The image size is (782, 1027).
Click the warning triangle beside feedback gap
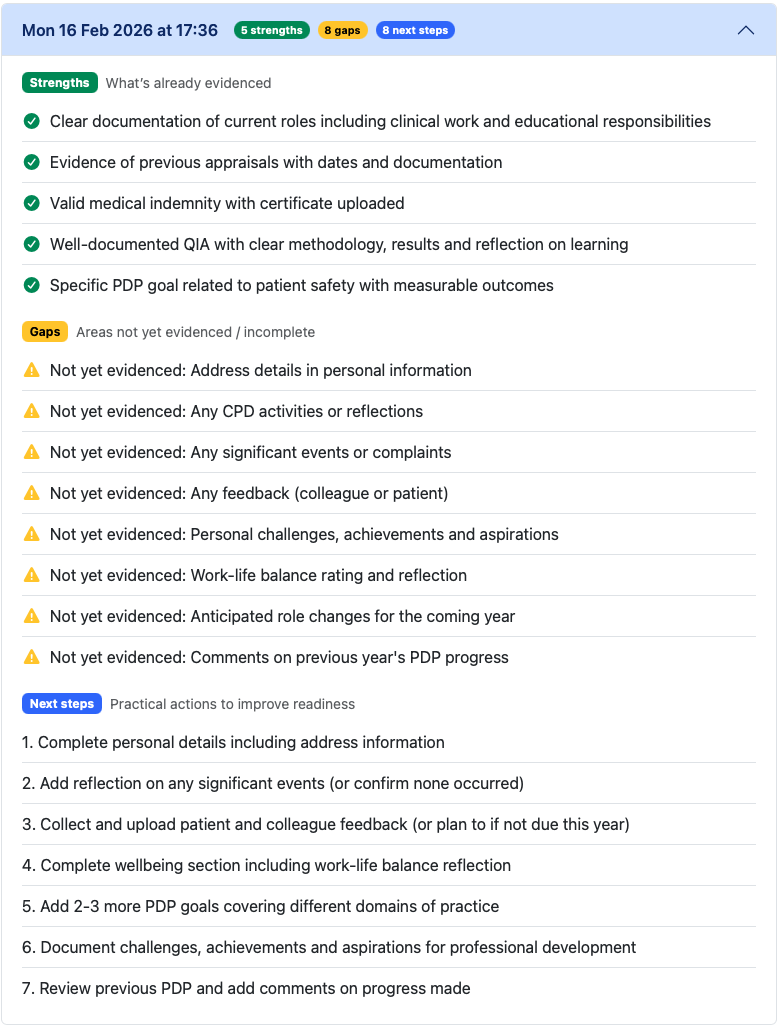coord(32,493)
